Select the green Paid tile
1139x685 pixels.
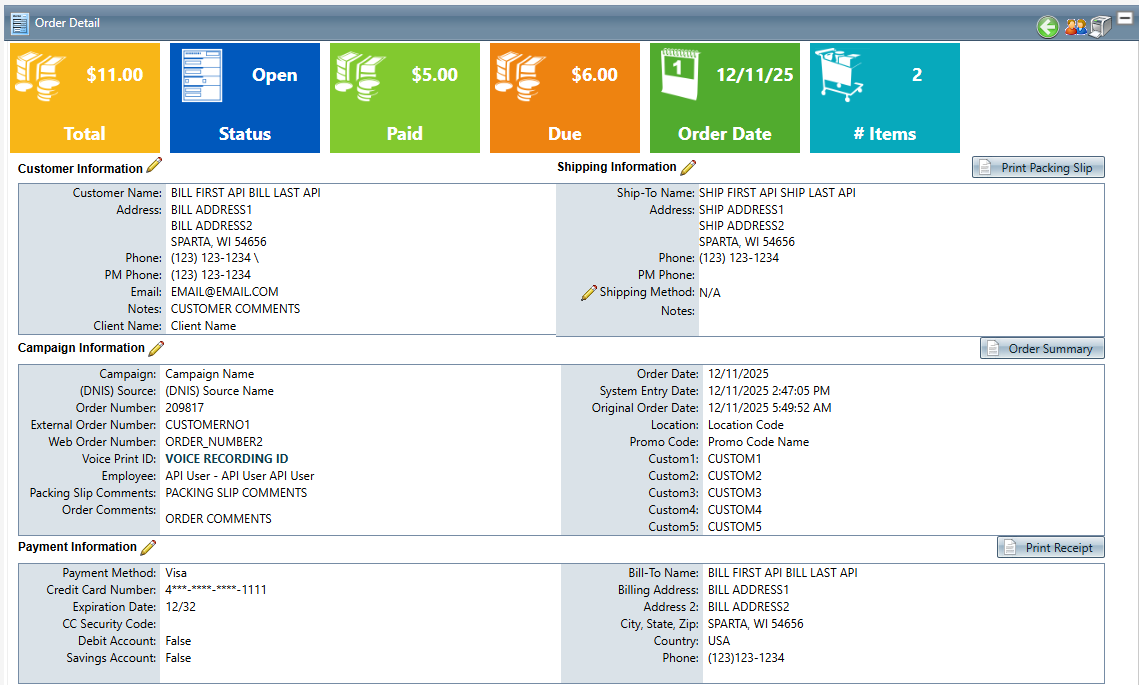pyautogui.click(x=405, y=98)
